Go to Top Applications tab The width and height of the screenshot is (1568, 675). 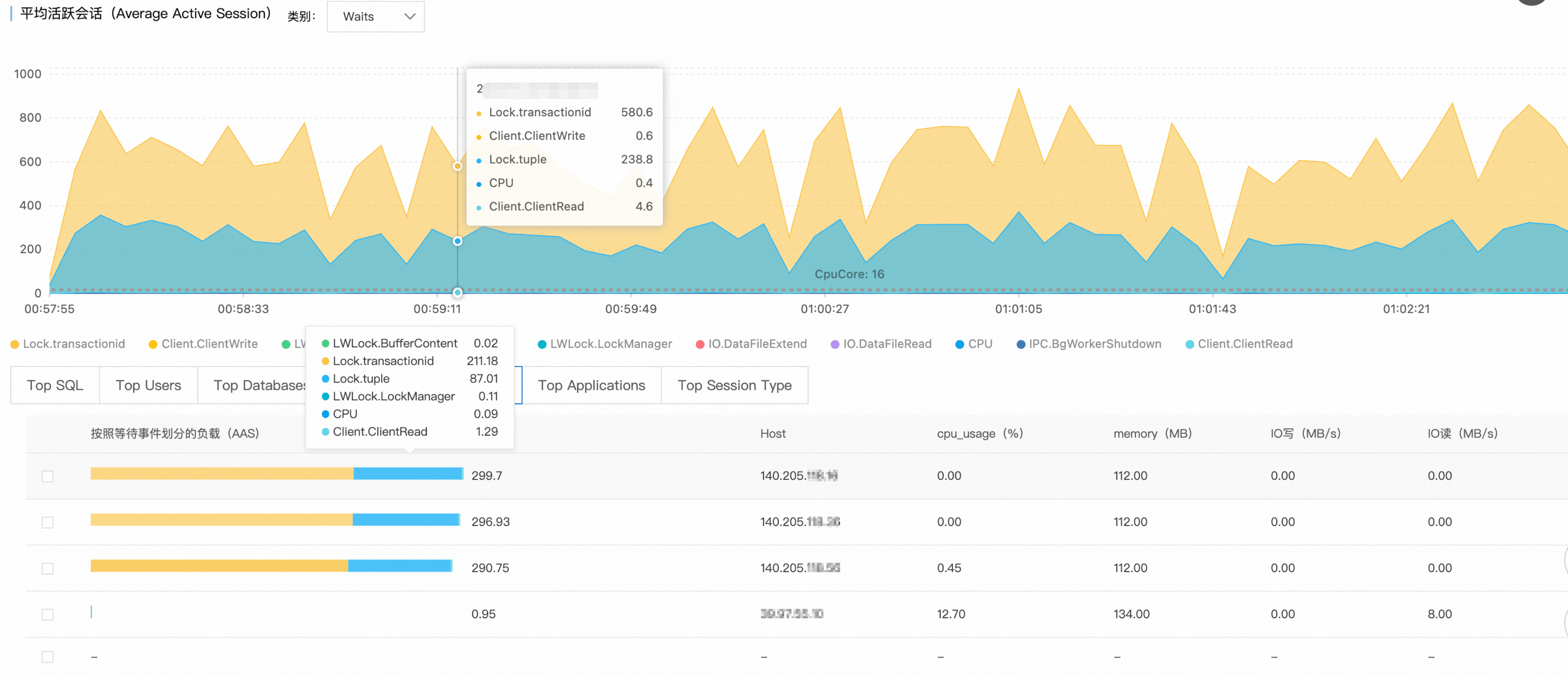[591, 385]
